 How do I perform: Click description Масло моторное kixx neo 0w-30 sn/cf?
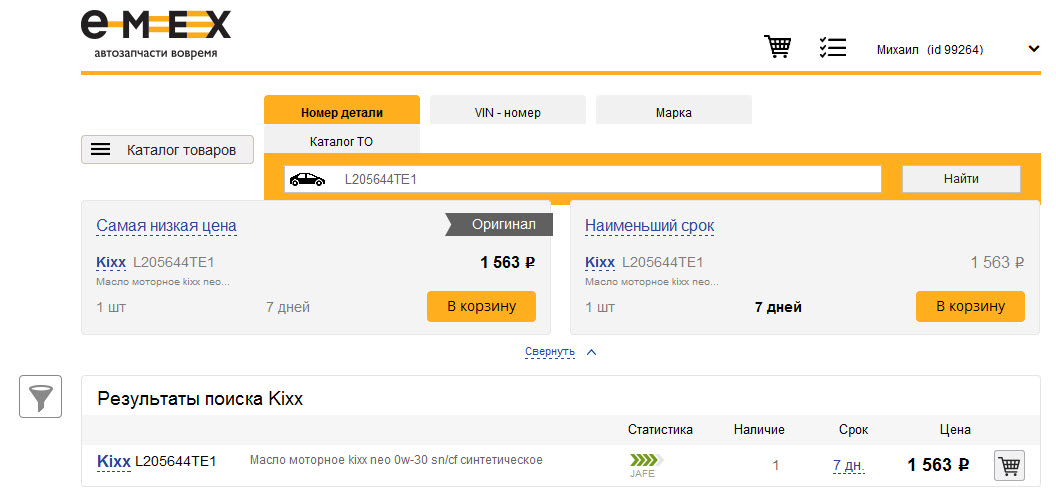[x=396, y=460]
